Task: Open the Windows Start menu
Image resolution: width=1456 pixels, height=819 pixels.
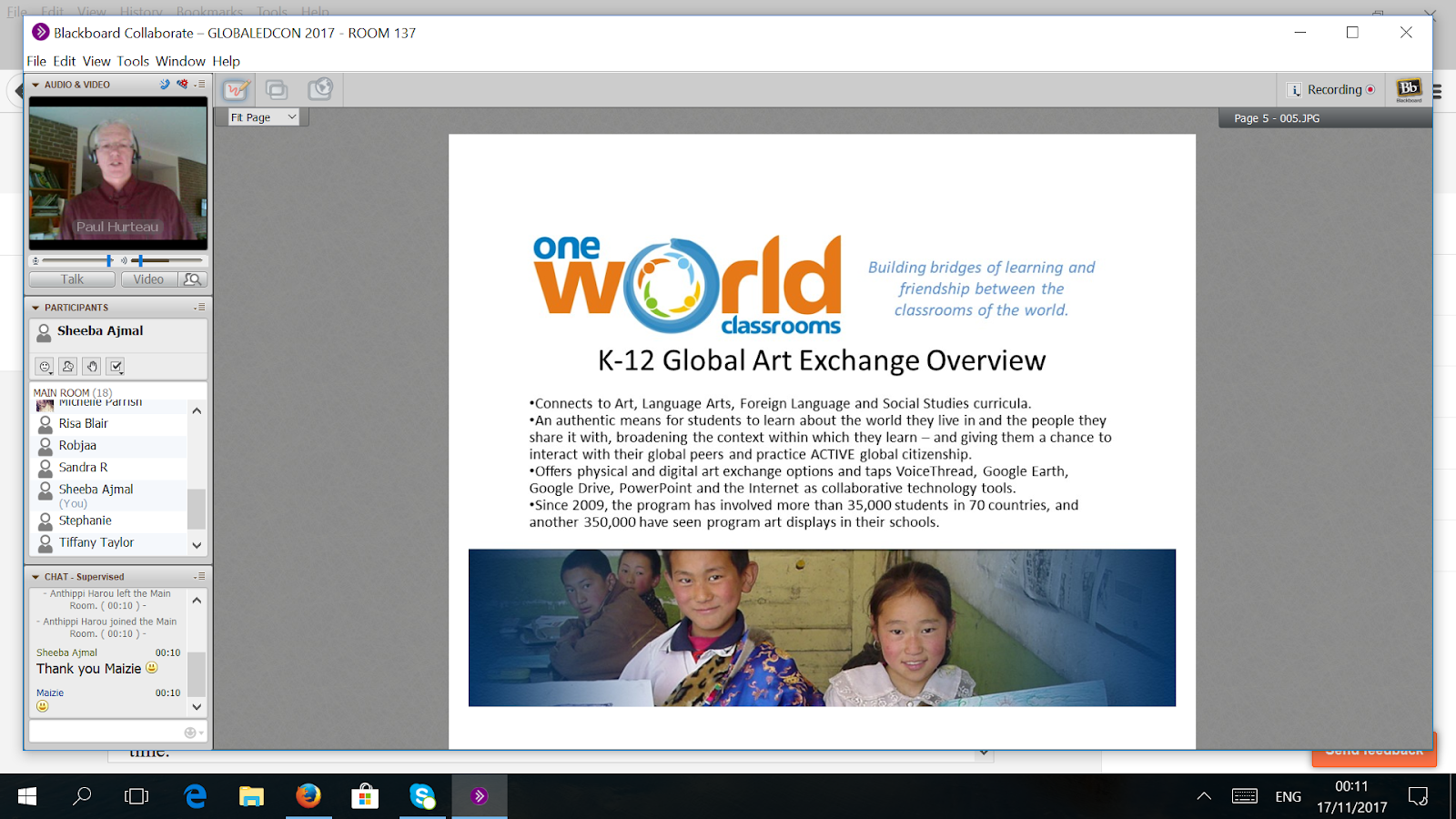Action: tap(27, 796)
